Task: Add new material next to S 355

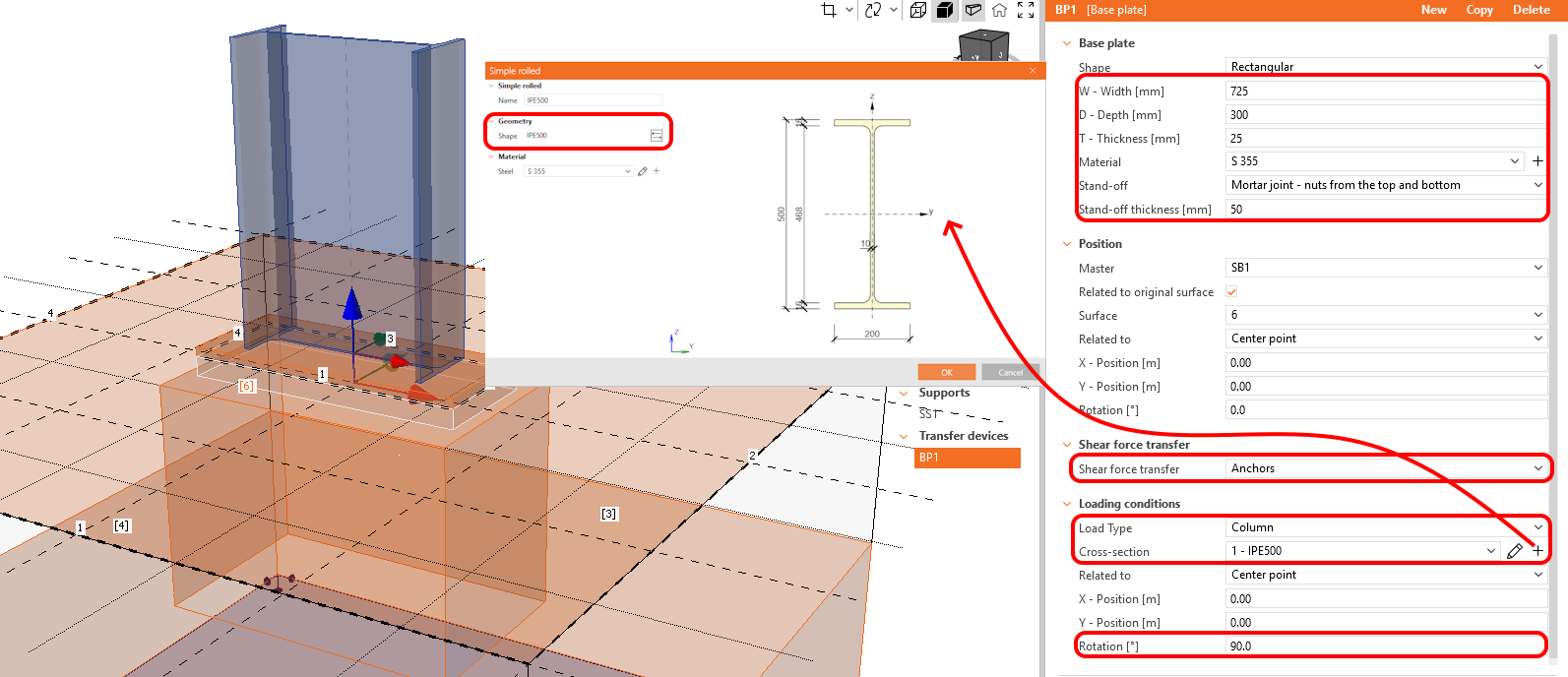Action: [x=1537, y=161]
